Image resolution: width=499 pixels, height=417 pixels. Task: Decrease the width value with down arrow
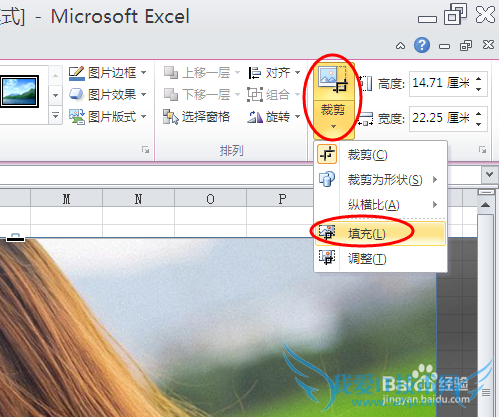coord(479,124)
